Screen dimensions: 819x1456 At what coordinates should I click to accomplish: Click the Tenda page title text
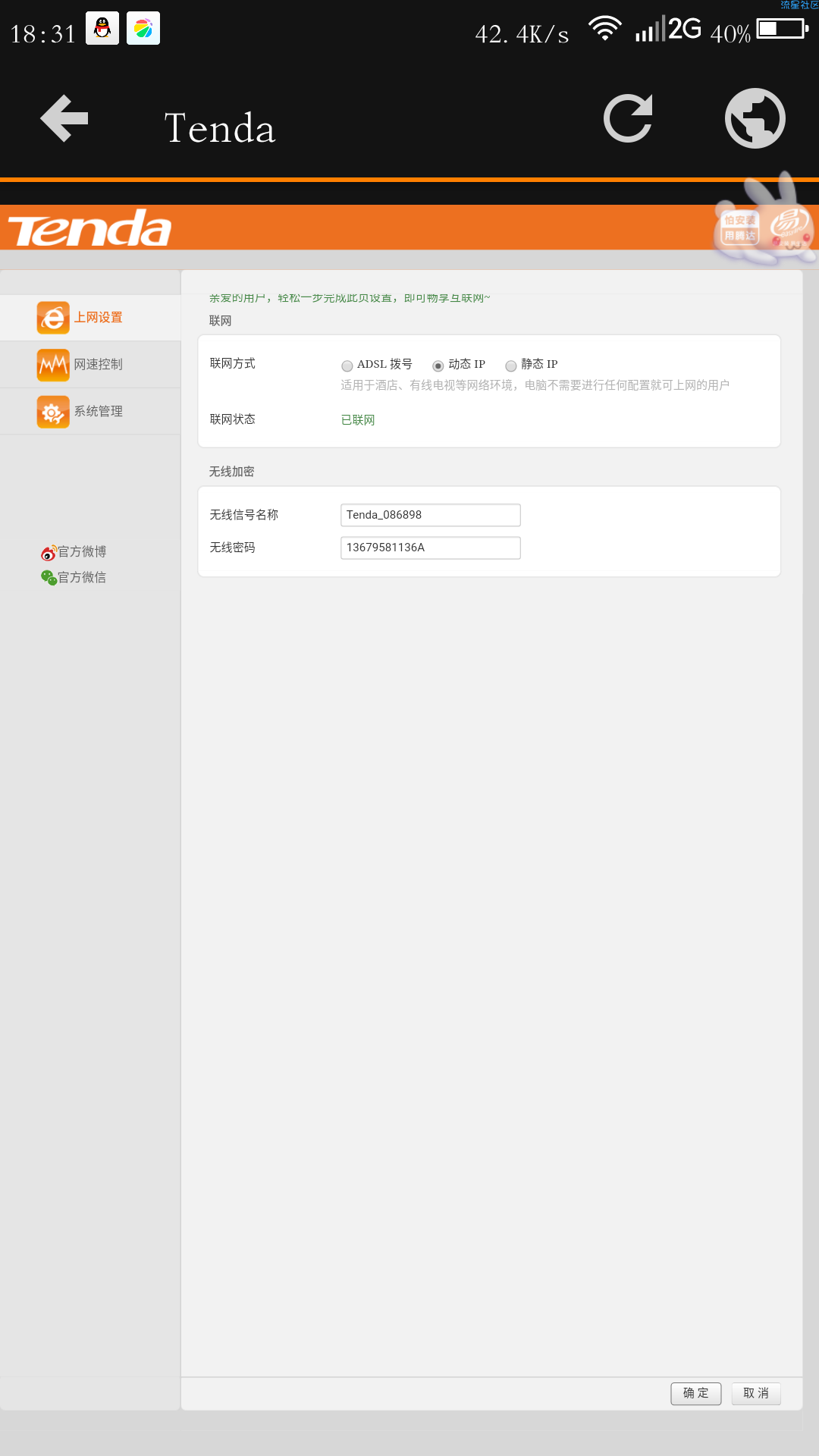(x=220, y=127)
